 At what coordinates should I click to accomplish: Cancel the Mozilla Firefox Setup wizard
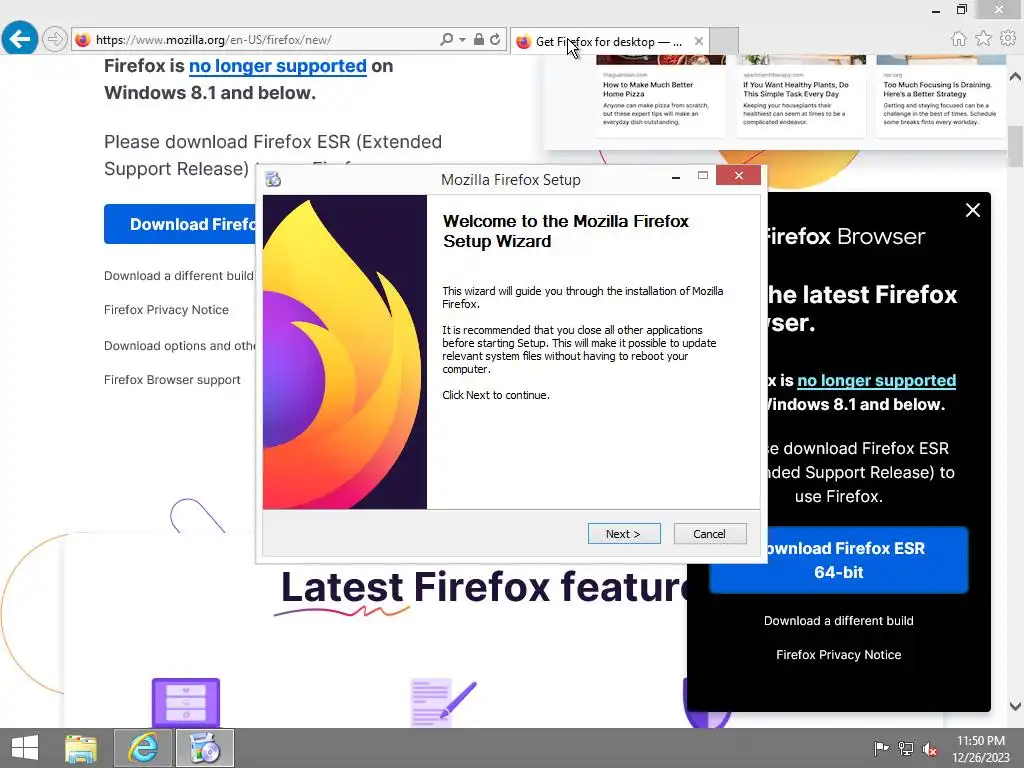coord(709,534)
